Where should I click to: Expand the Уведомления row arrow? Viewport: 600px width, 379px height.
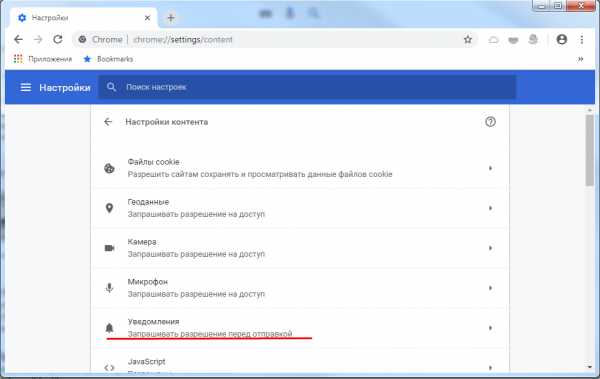tap(490, 328)
